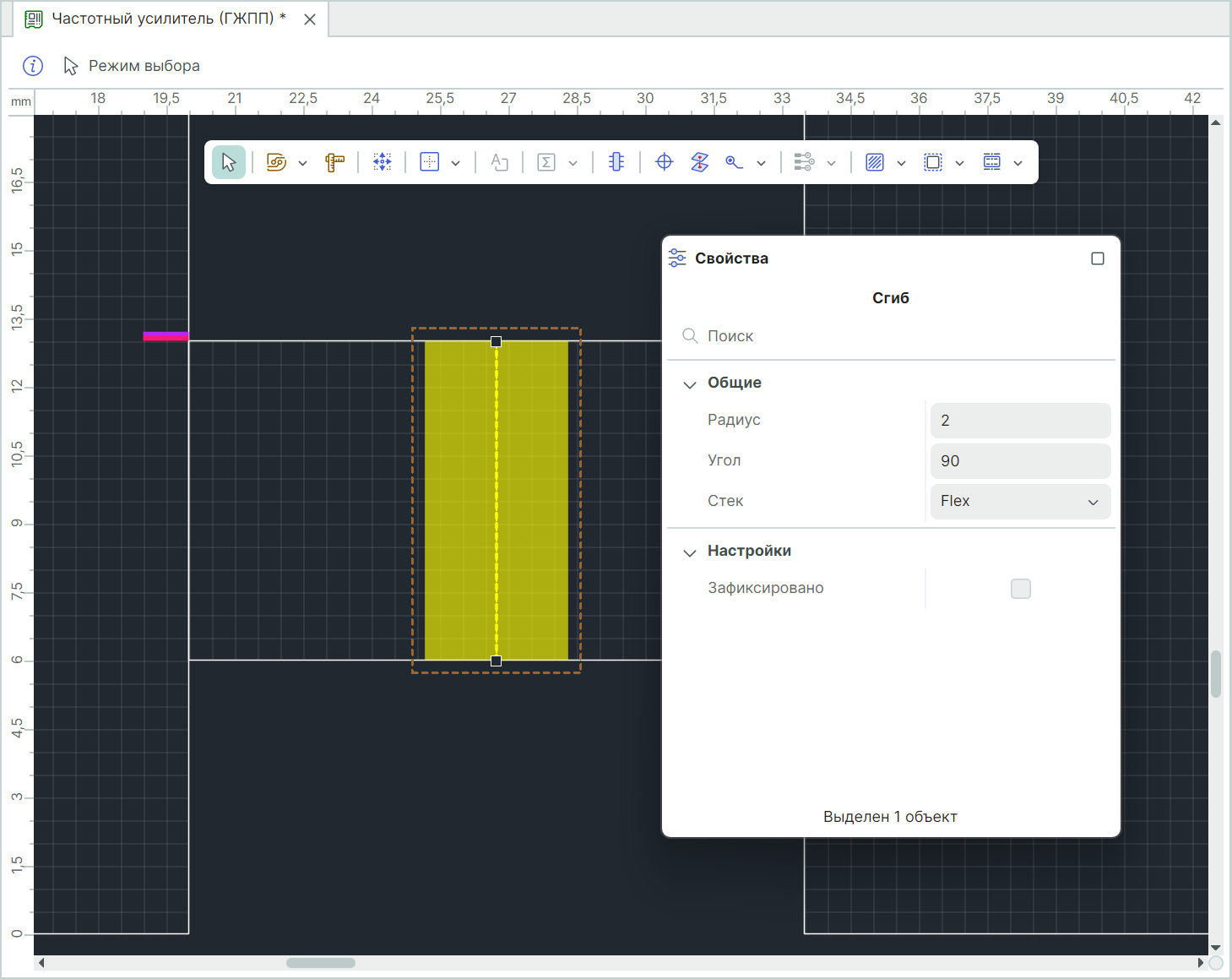Open dropdown arrow next to hatched polygon icon
This screenshot has height=979, width=1232.
point(901,163)
